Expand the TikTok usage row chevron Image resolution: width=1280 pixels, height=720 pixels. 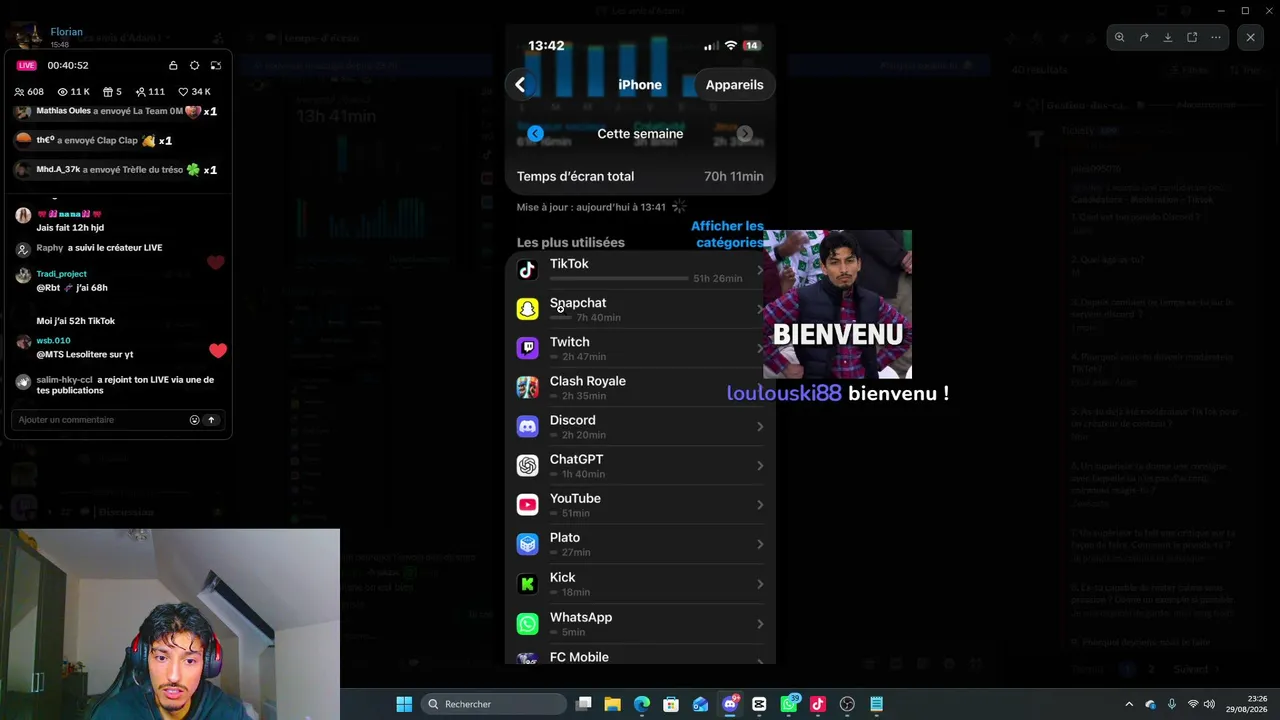pyautogui.click(x=760, y=270)
